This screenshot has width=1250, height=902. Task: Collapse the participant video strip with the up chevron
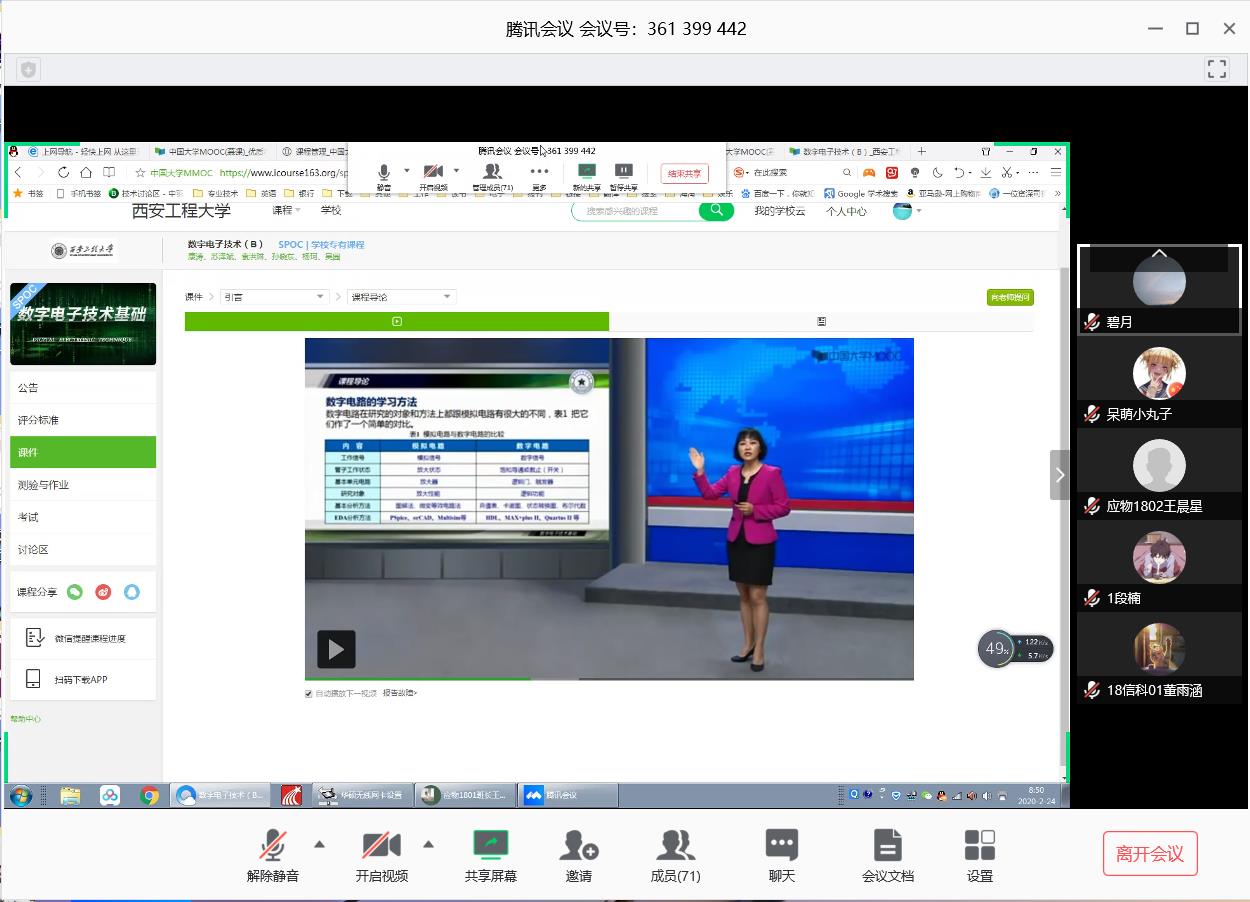(1159, 254)
